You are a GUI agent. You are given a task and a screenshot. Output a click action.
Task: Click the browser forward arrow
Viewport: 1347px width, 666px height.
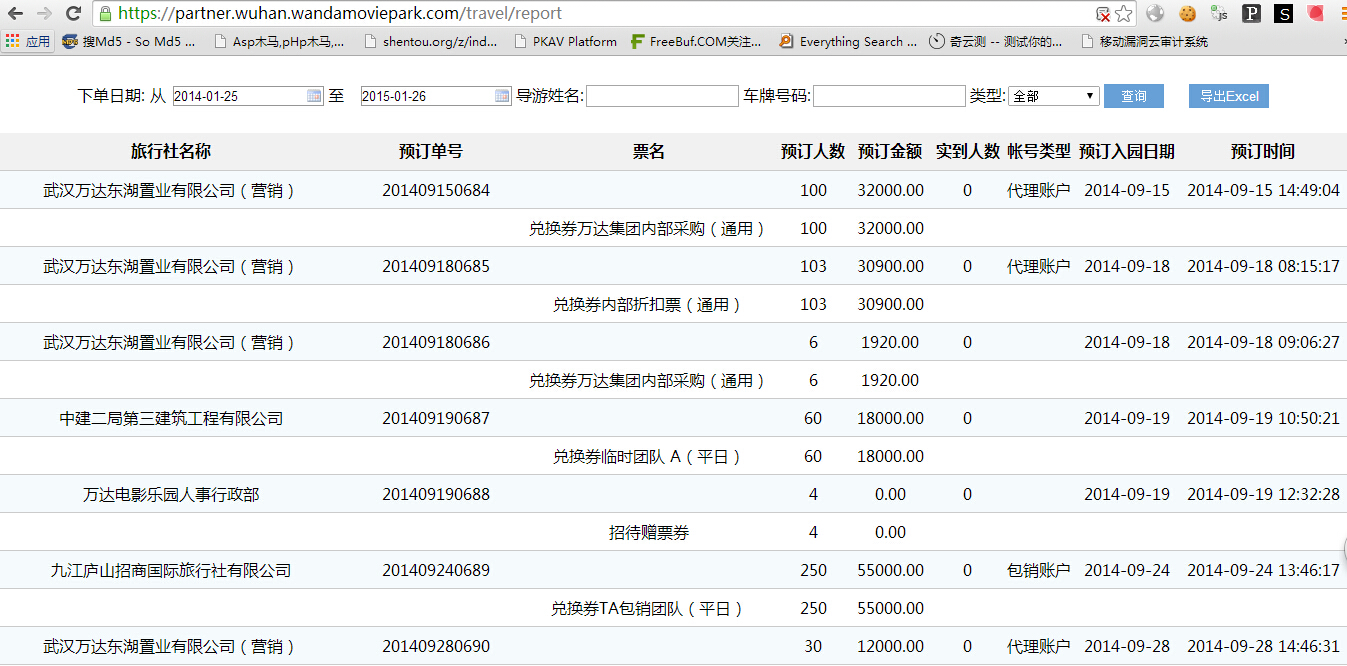click(45, 13)
